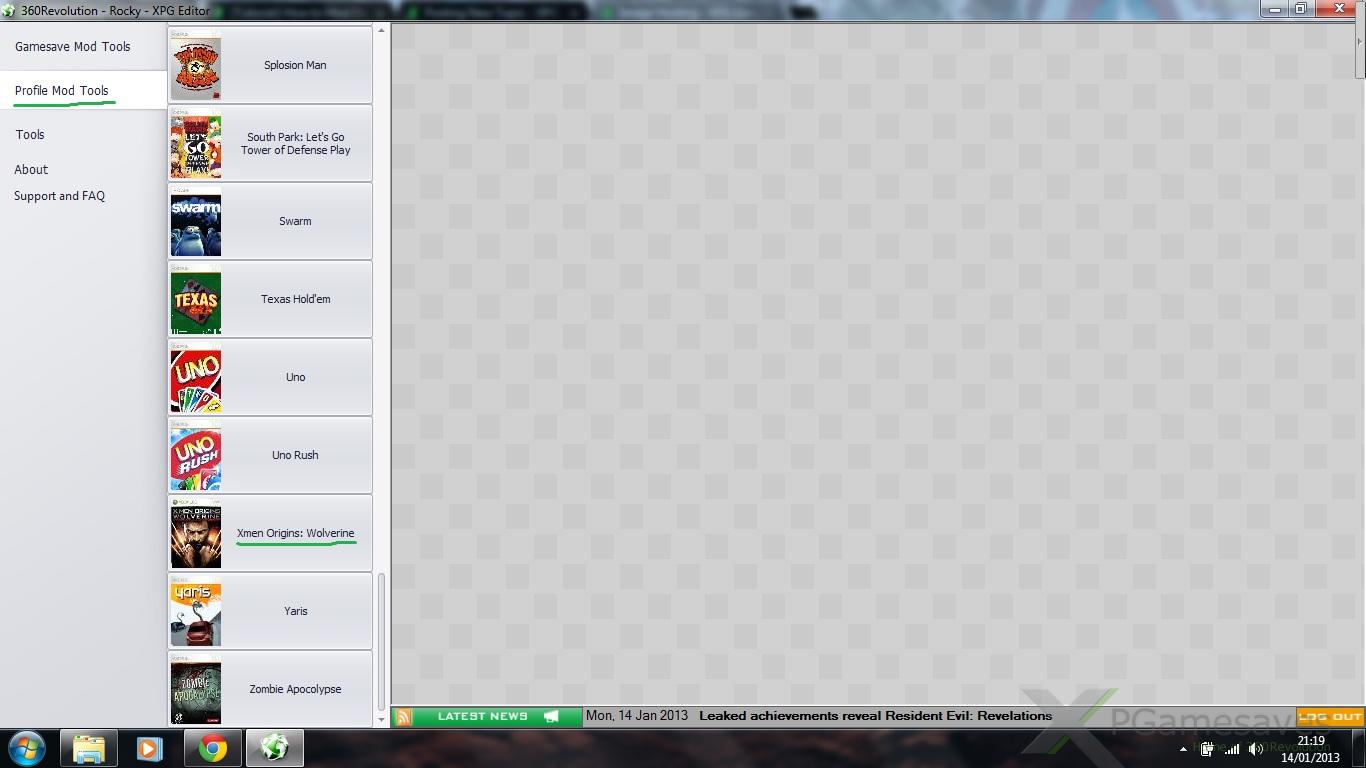Select the Yaris game cover icon

pos(196,613)
